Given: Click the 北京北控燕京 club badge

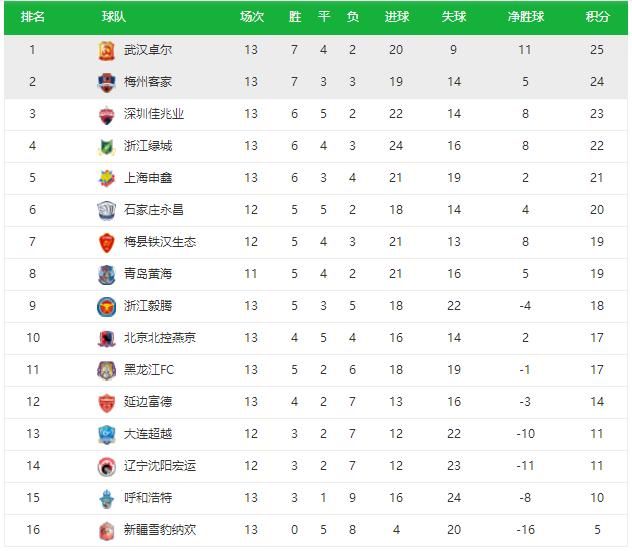Looking at the screenshot, I should point(106,338).
